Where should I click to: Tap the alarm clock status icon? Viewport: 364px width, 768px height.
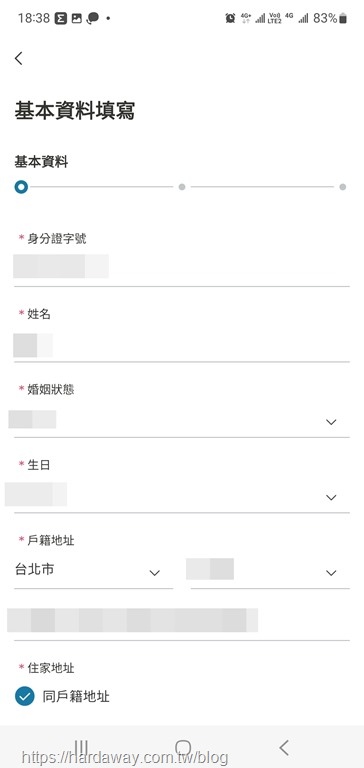(x=230, y=19)
